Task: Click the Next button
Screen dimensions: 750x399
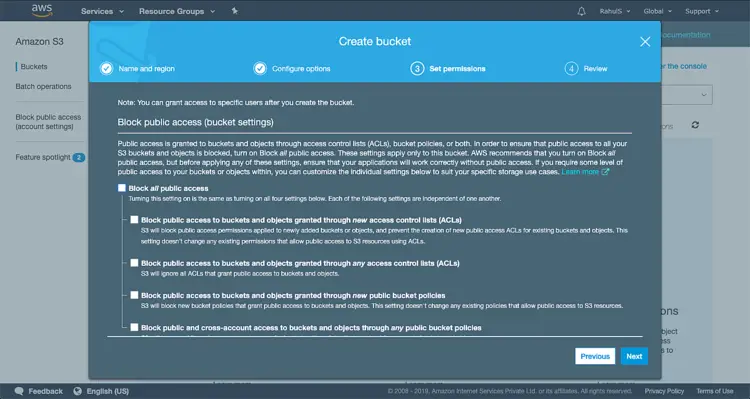Action: [634, 356]
